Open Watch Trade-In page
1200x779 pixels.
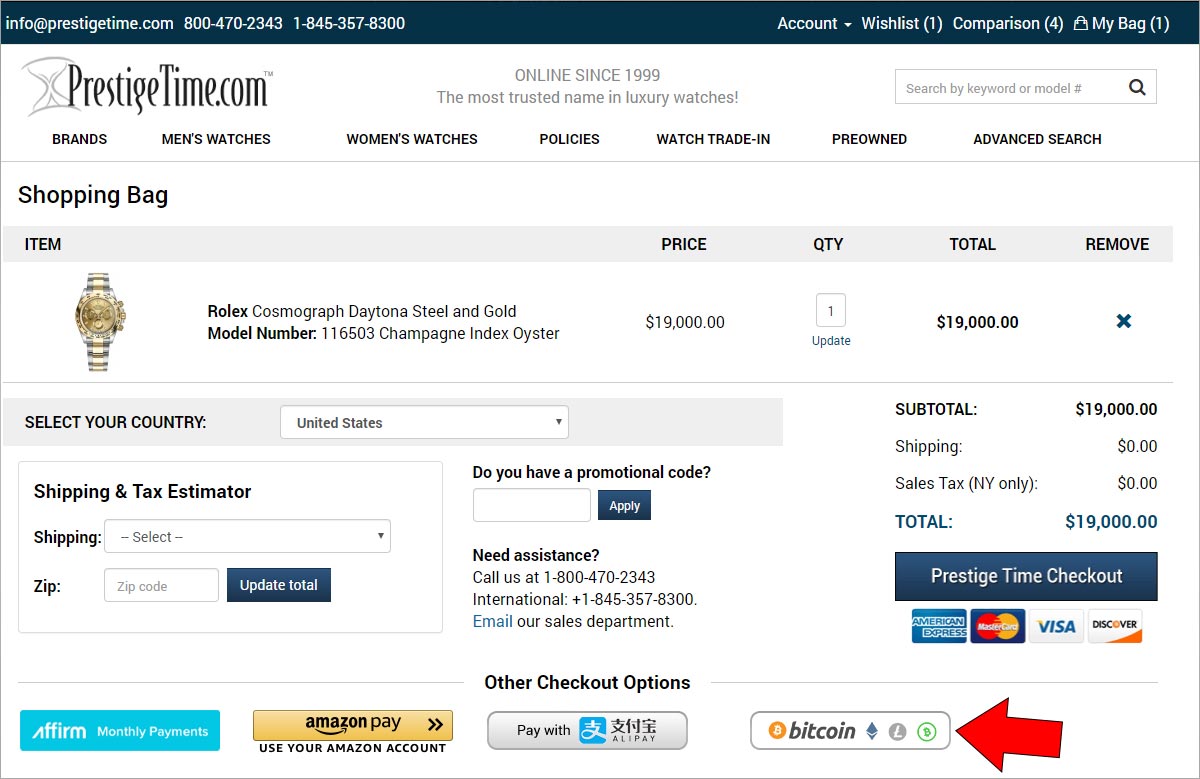pyautogui.click(x=713, y=139)
